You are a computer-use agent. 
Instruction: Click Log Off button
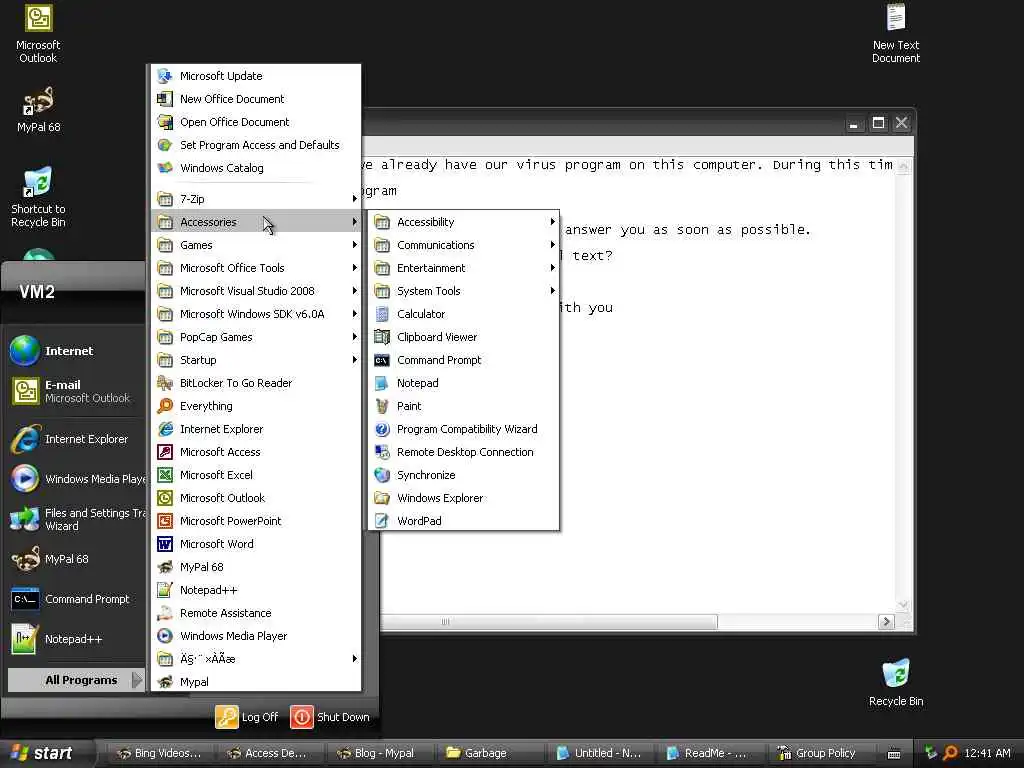point(247,717)
